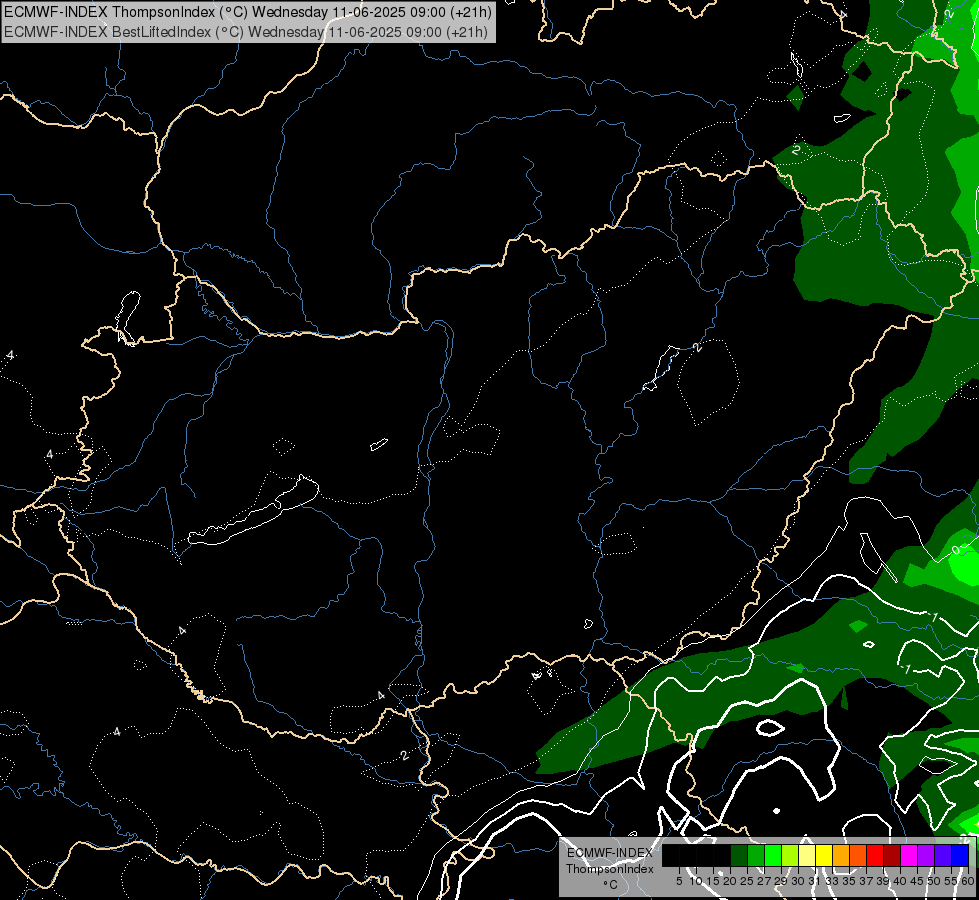Click the magenta 40–45 legend swatch
The width and height of the screenshot is (979, 900).
click(909, 855)
